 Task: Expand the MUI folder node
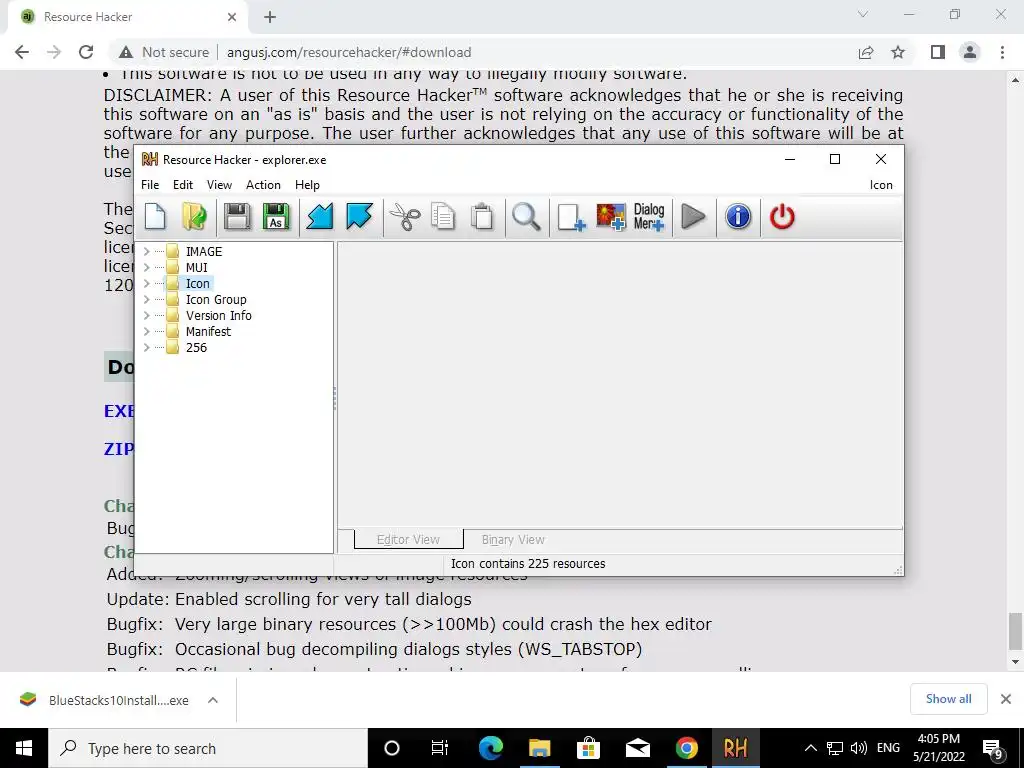146,267
